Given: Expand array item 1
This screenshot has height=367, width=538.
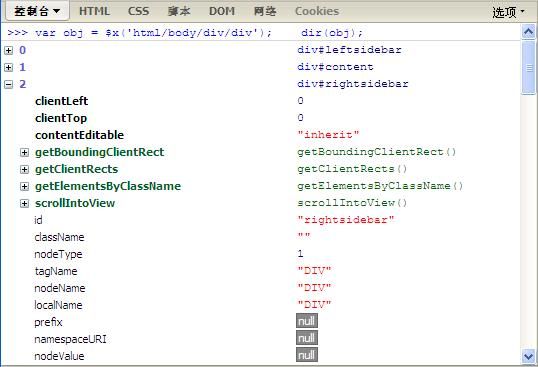Looking at the screenshot, I should (x=9, y=67).
